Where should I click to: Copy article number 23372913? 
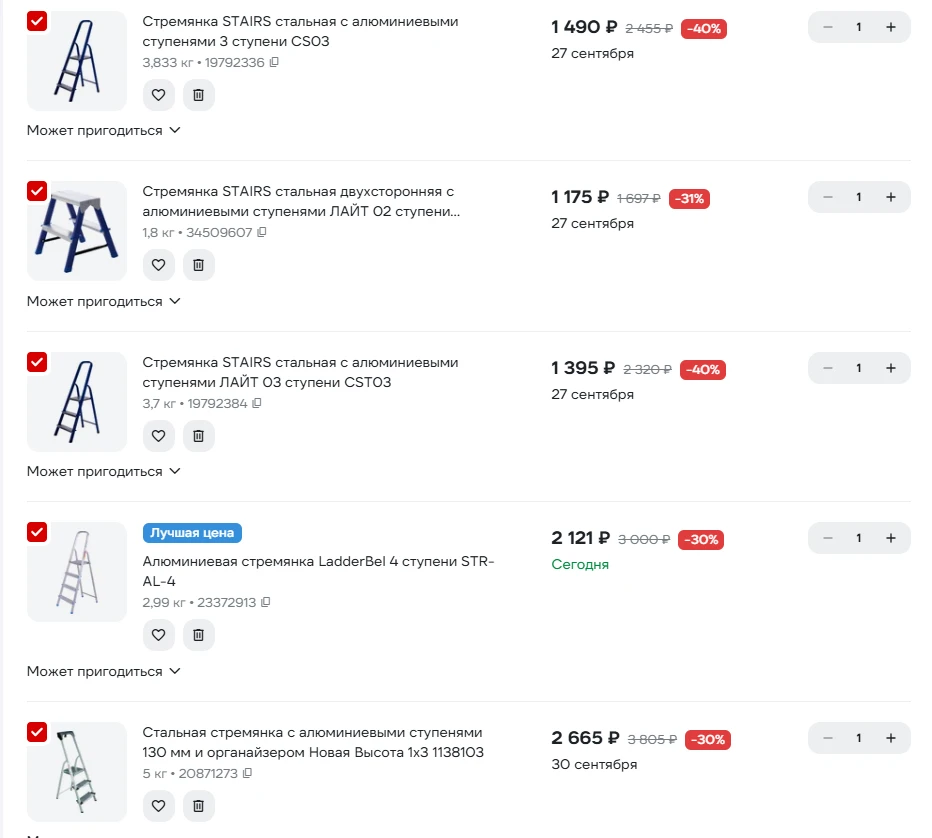266,602
